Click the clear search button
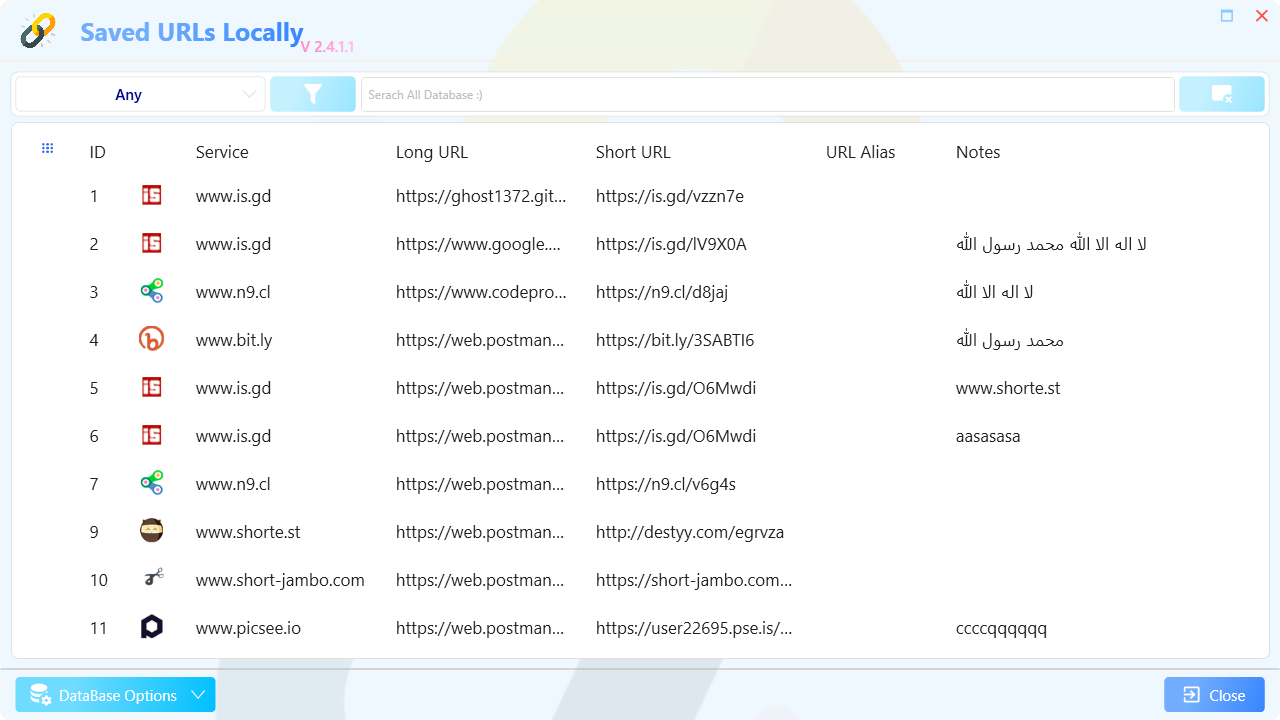1280x720 pixels. 1222,94
